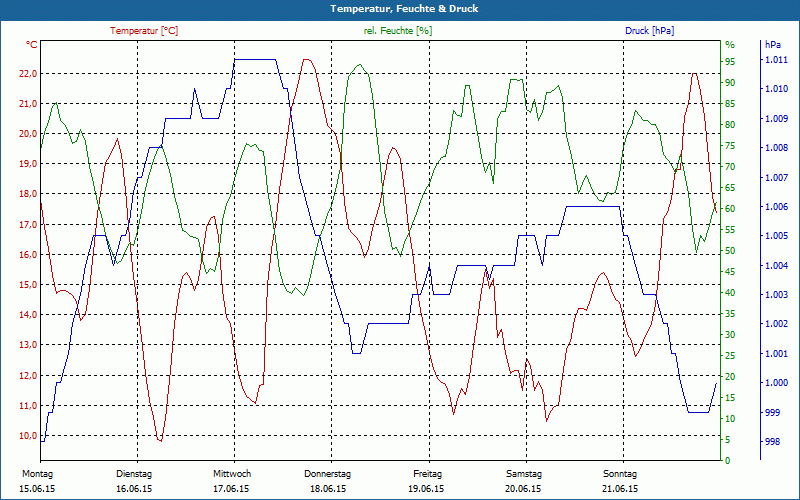Click the "20,0" temperature axis value
The width and height of the screenshot is (800, 500).
point(29,134)
